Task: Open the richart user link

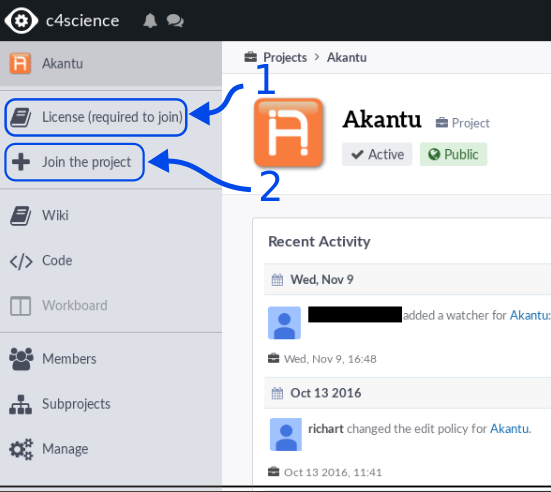Action: pos(326,429)
